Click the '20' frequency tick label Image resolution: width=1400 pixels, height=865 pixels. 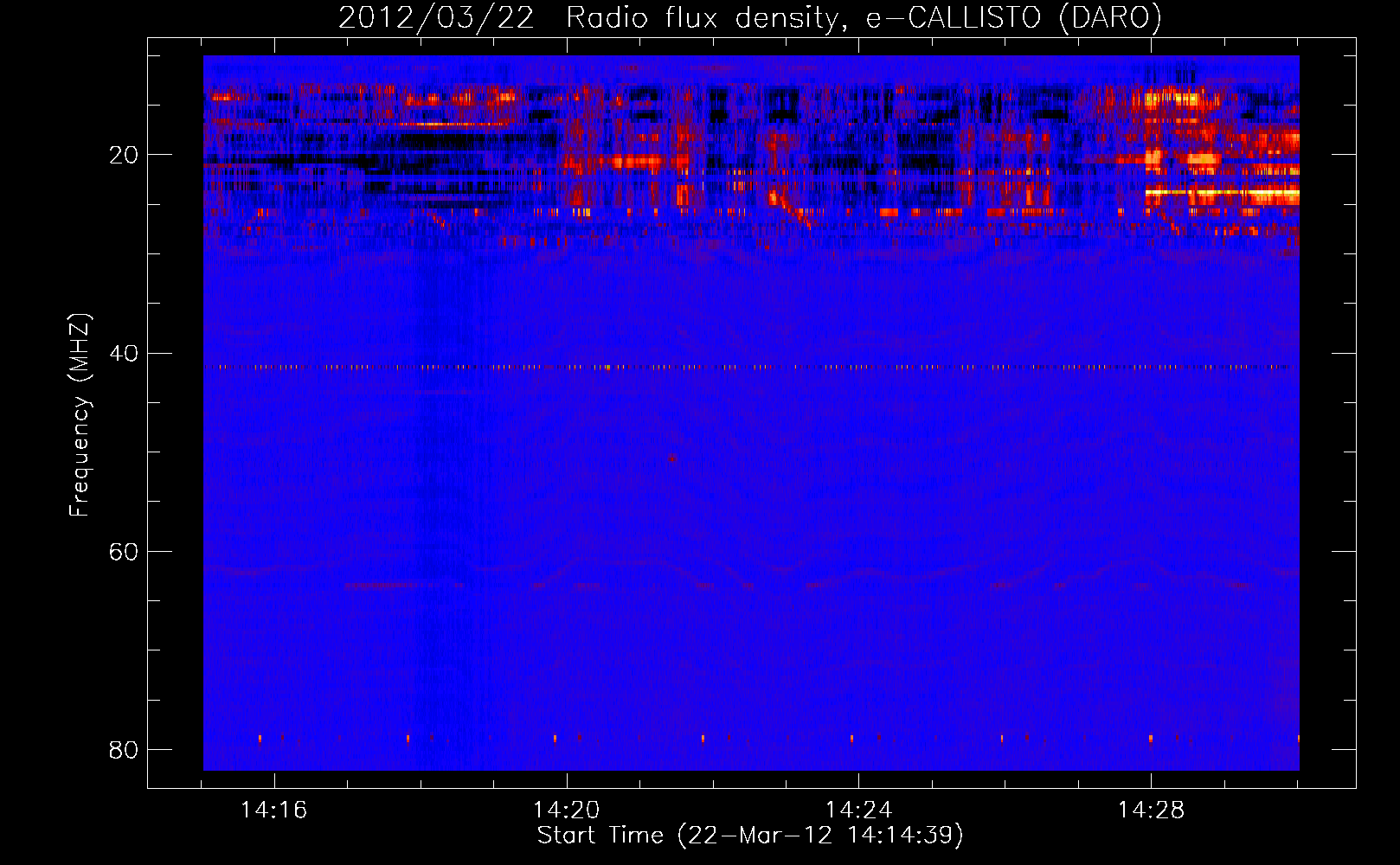point(124,155)
